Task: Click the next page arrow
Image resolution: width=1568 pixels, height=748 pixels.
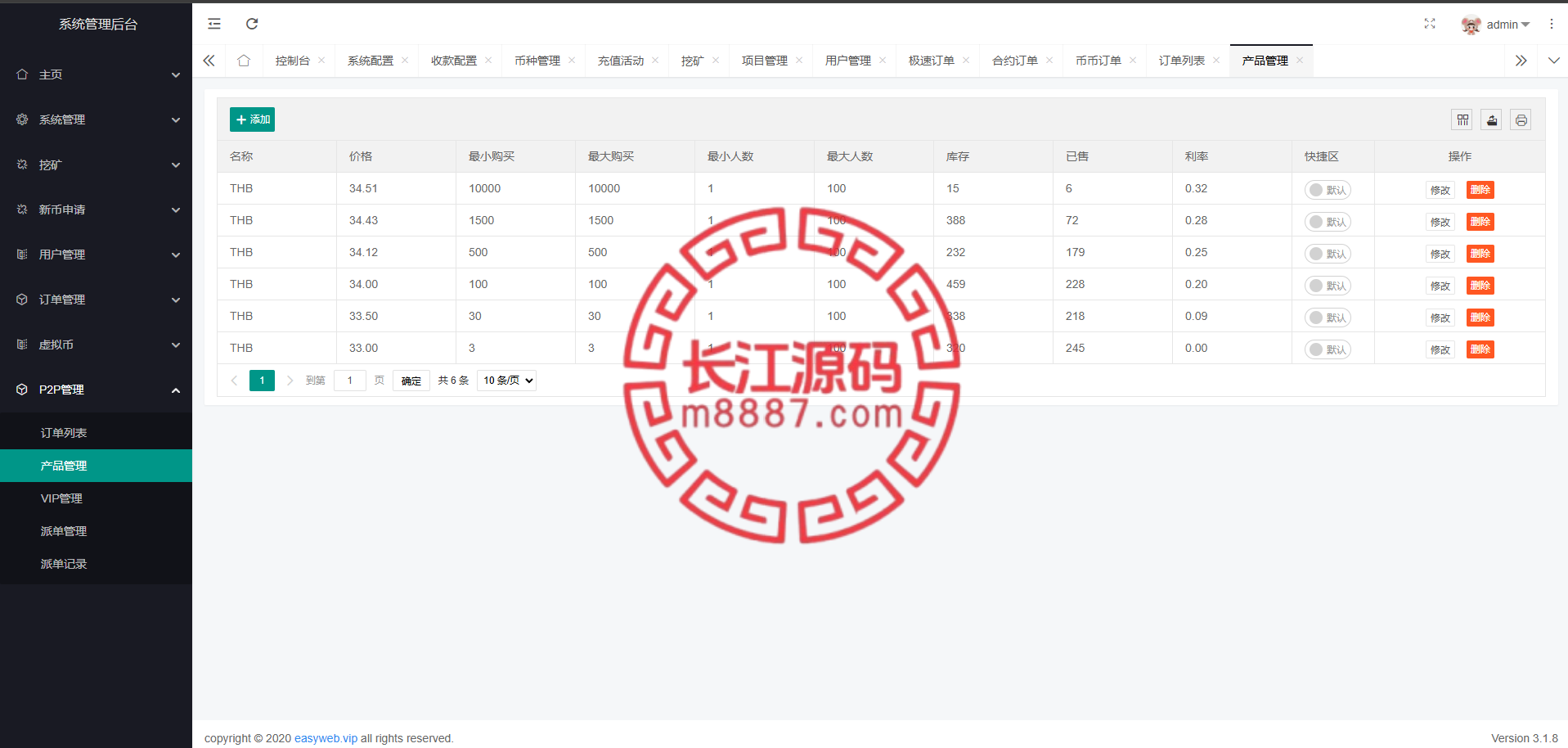Action: click(x=290, y=381)
